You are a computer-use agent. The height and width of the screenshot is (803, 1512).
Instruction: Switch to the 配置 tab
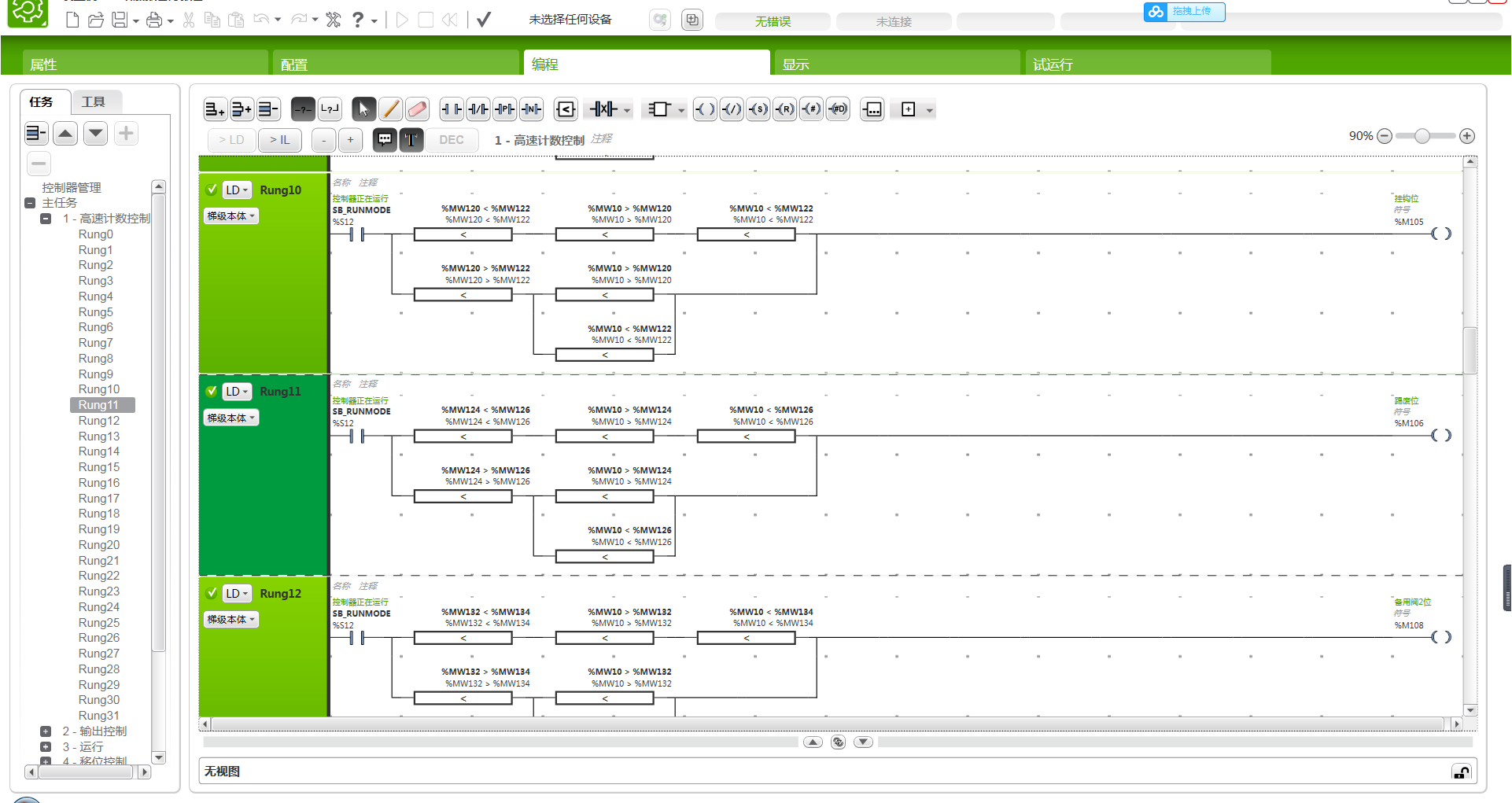[x=396, y=64]
